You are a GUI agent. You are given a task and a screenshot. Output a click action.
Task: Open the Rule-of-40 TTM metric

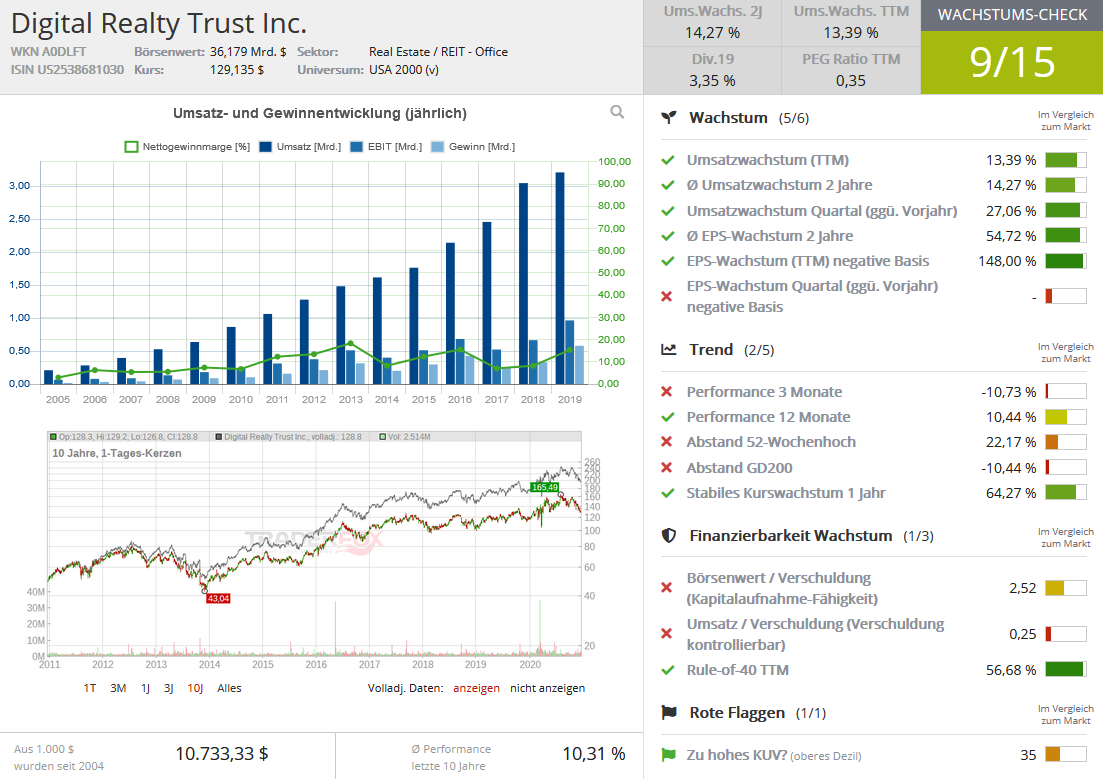click(737, 670)
